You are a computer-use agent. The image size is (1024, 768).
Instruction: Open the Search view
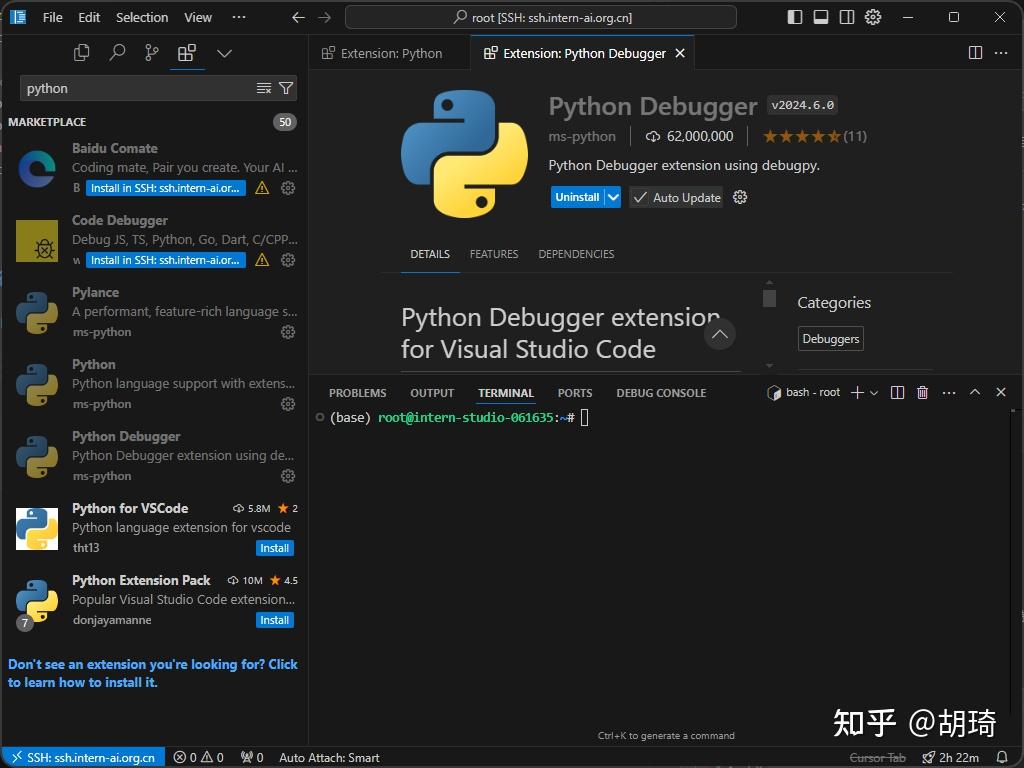point(117,52)
